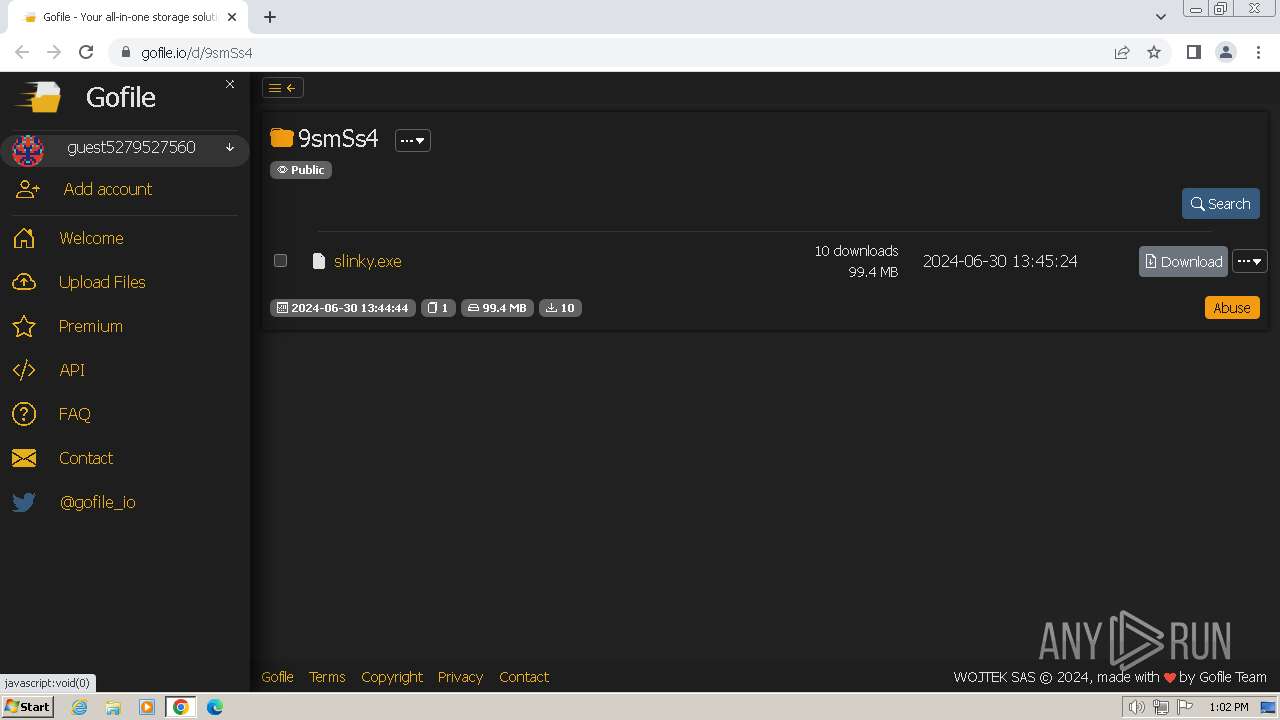This screenshot has width=1280, height=720.
Task: Open Privacy footer link
Action: (460, 677)
